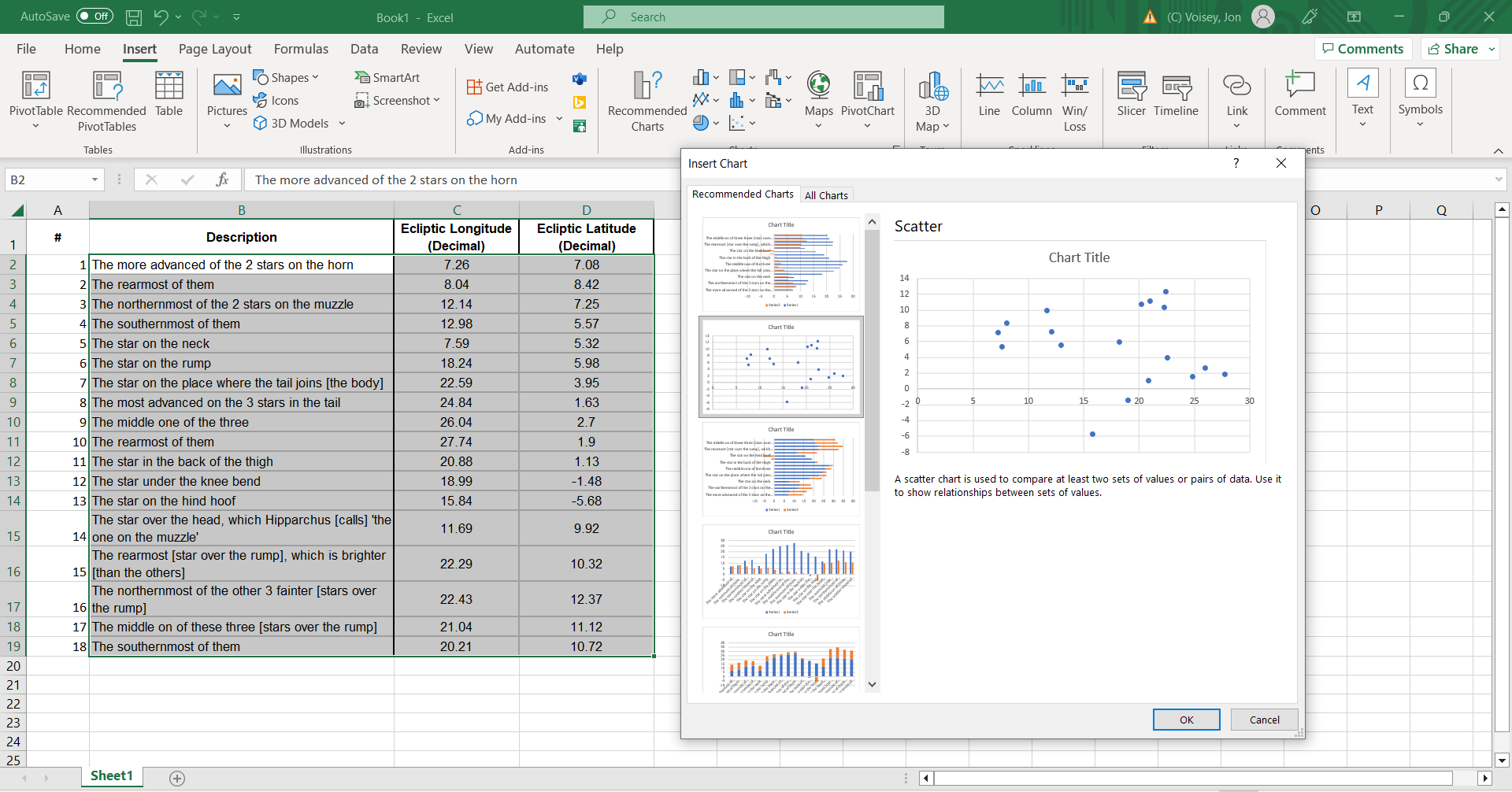Click the formula bar input
This screenshot has width=1512, height=792.
[x=866, y=179]
